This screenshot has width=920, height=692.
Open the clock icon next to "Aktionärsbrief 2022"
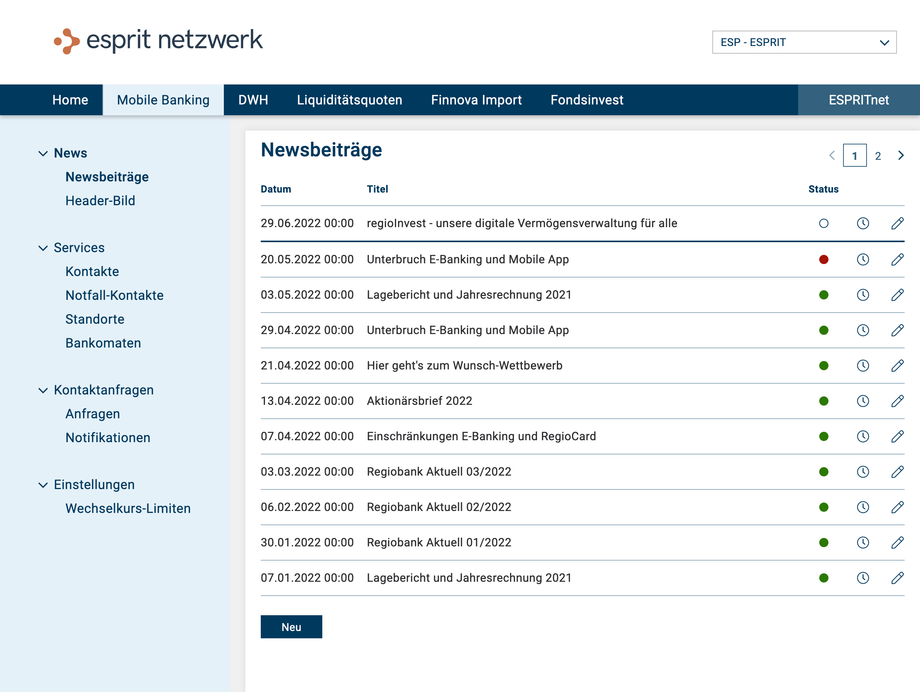[863, 401]
